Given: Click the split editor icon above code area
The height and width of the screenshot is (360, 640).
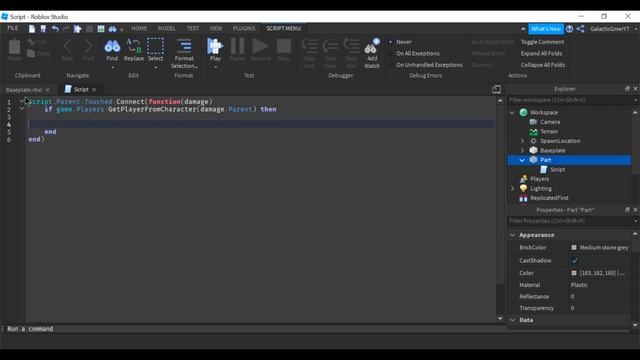Looking at the screenshot, I should pos(496,89).
